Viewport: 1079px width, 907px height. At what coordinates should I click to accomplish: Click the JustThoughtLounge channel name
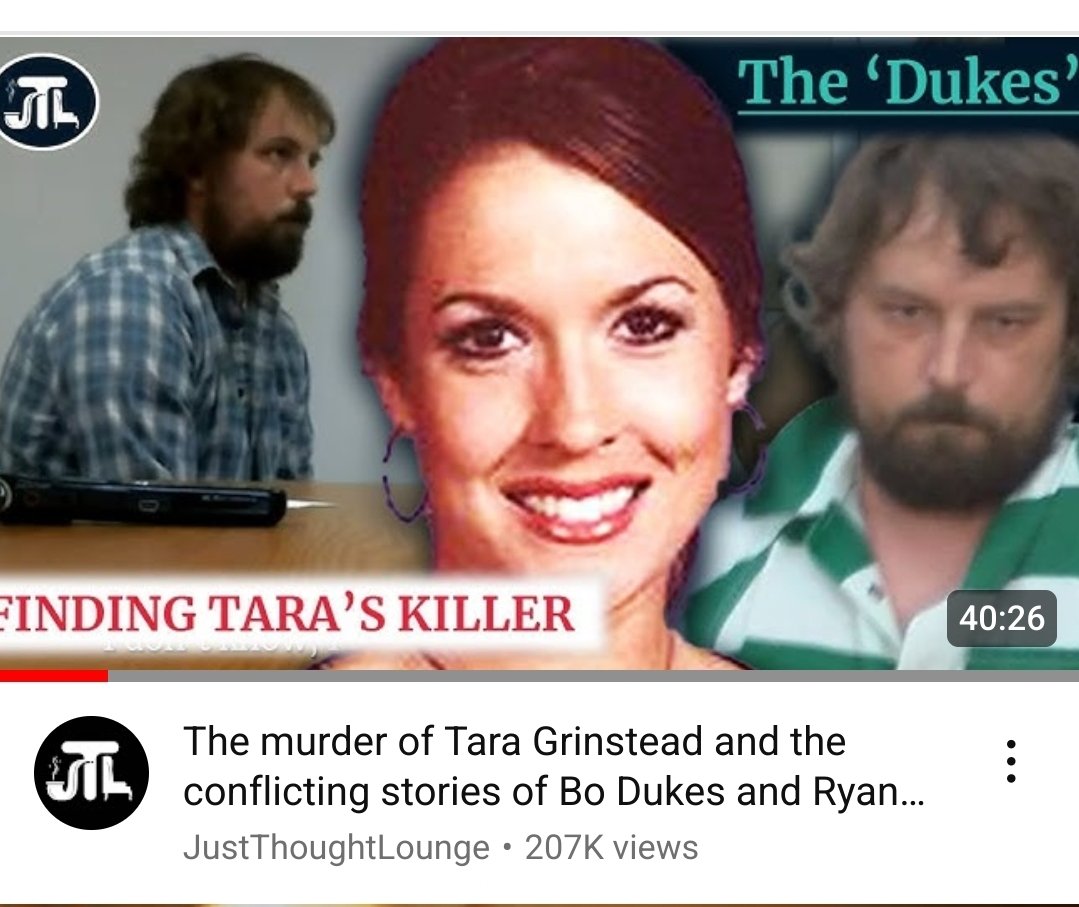pos(336,848)
